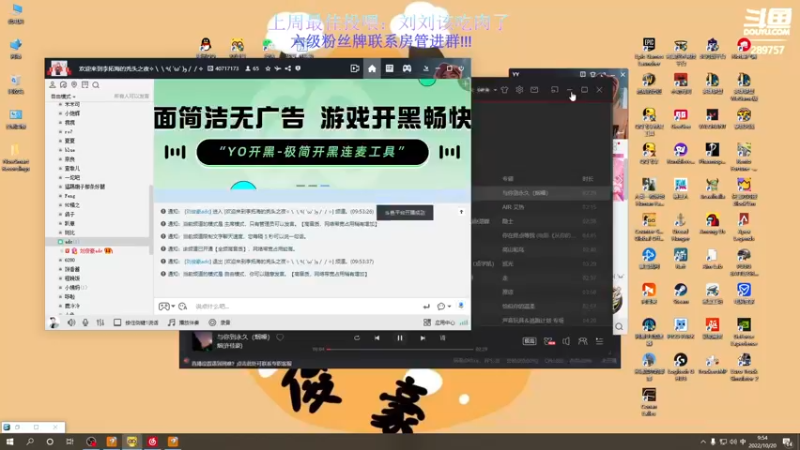Click the middle banner page indicator

point(312,186)
